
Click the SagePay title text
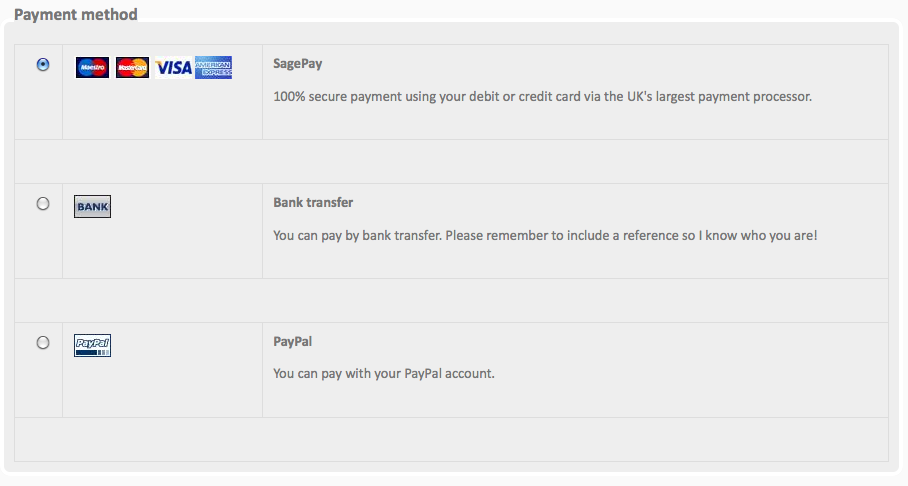[x=298, y=64]
